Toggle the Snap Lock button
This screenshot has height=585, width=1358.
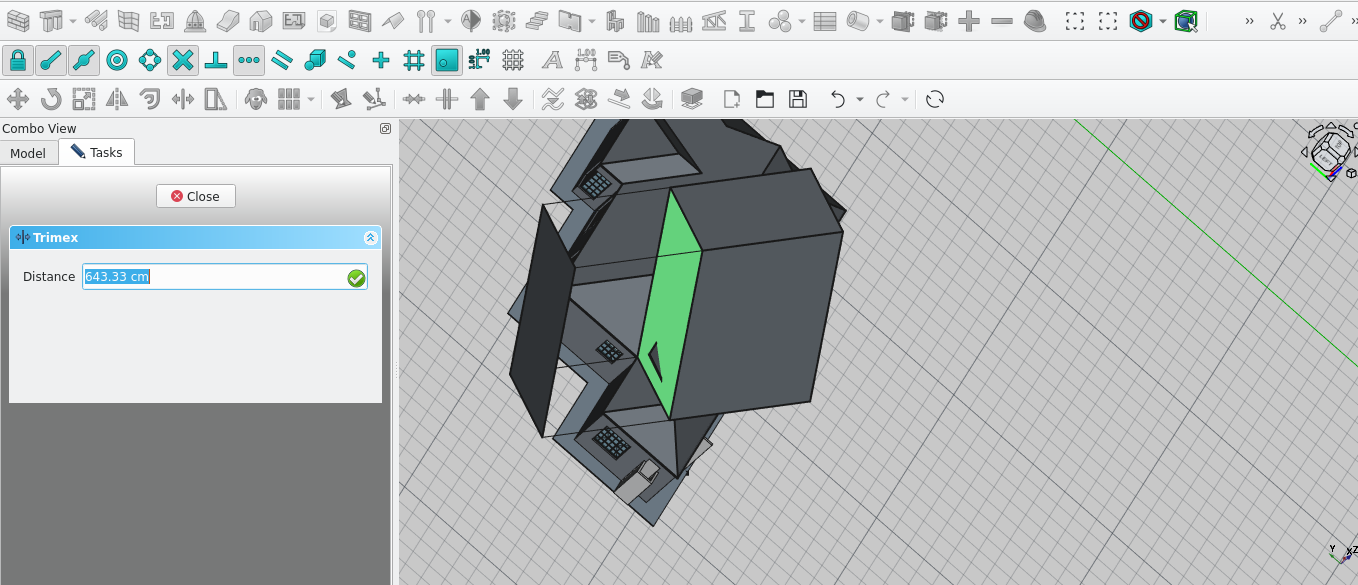[x=18, y=61]
